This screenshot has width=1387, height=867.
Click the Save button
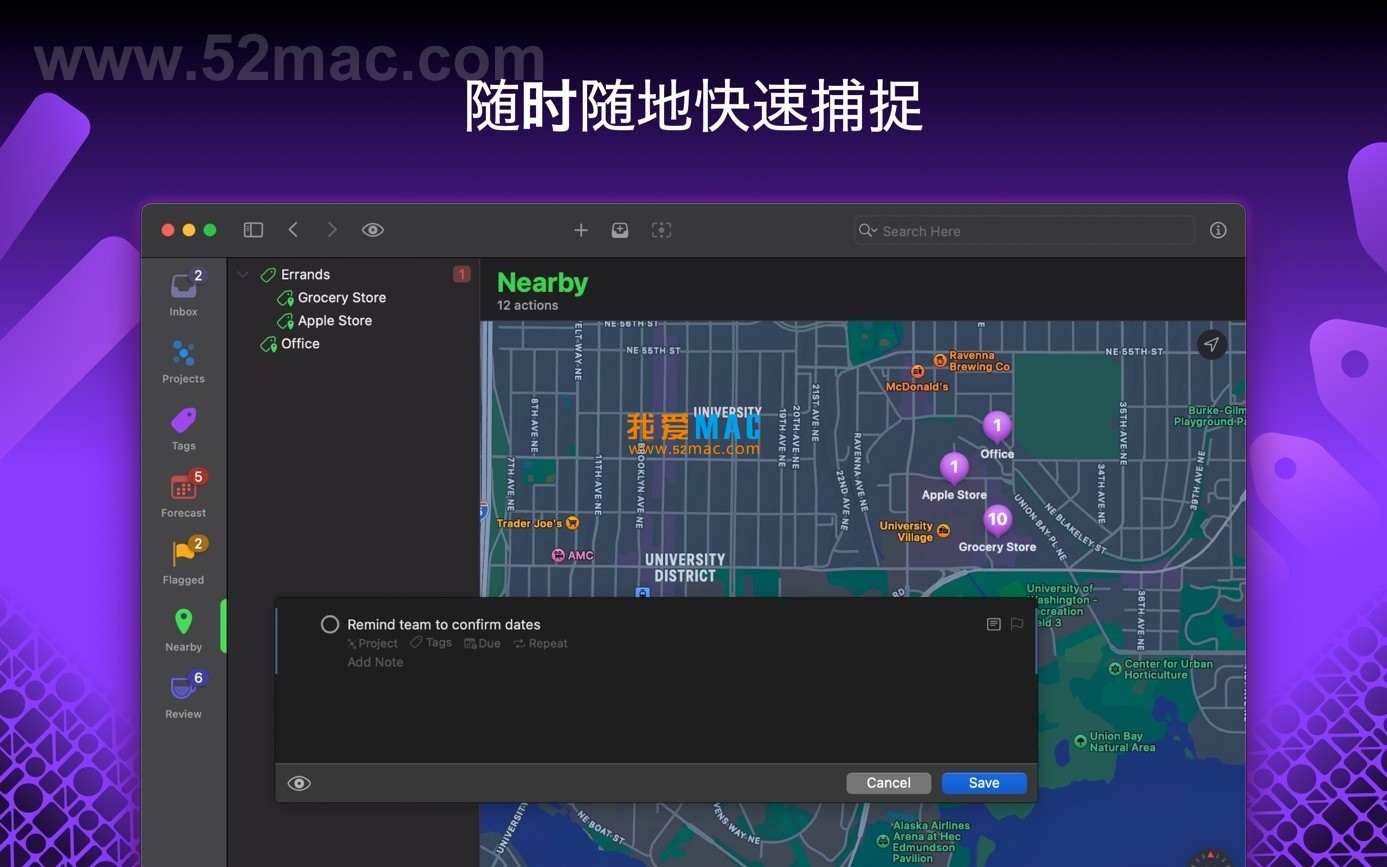tap(984, 783)
